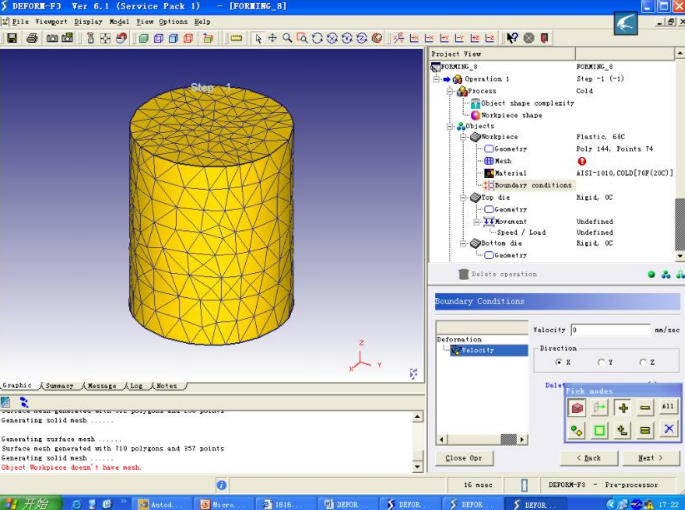Image resolution: width=685 pixels, height=510 pixels.
Task: Click the +X view axis icon
Action: [415, 38]
